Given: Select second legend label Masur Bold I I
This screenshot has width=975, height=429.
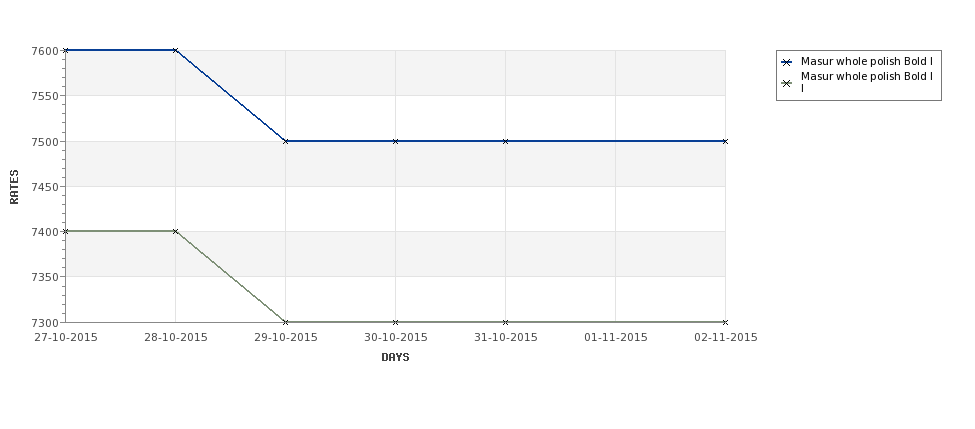Looking at the screenshot, I should click(x=867, y=82).
